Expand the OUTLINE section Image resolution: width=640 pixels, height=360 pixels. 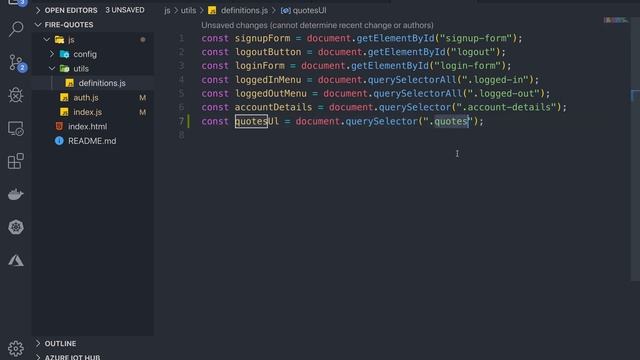click(38, 343)
